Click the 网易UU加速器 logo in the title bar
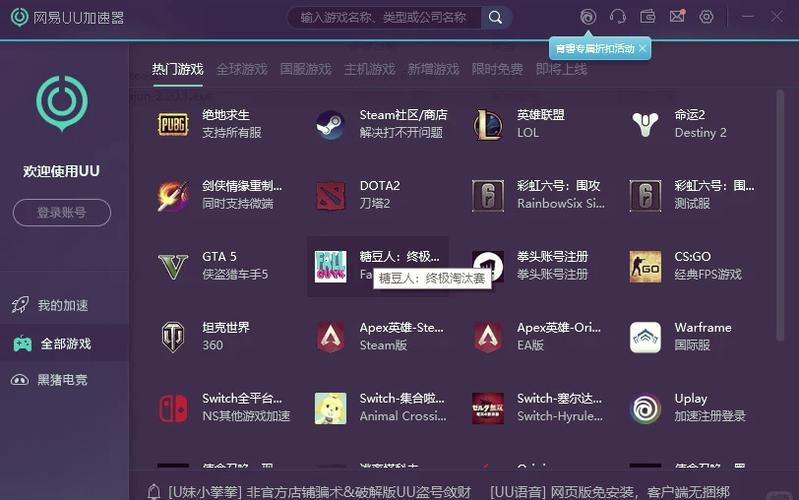The height and width of the screenshot is (500, 799). [x=67, y=17]
